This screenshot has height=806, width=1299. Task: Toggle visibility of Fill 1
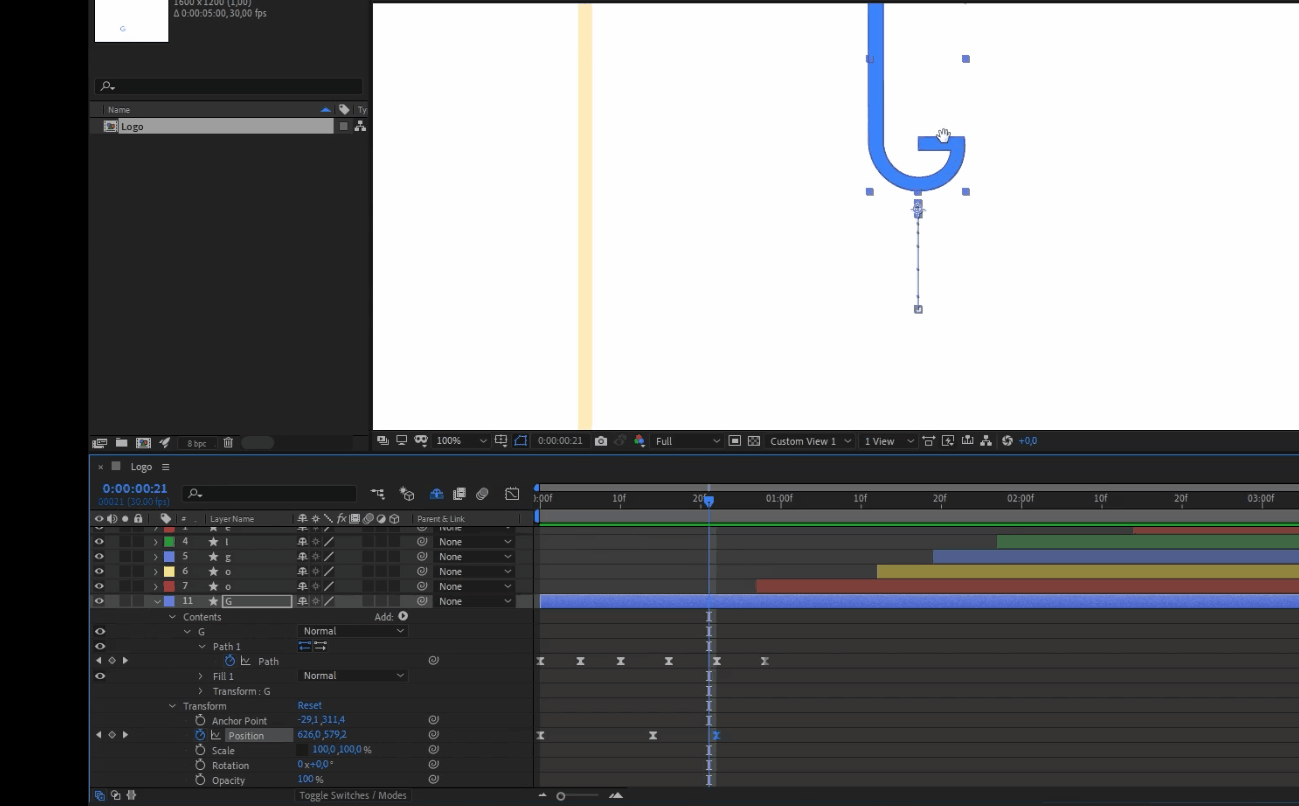tap(99, 676)
